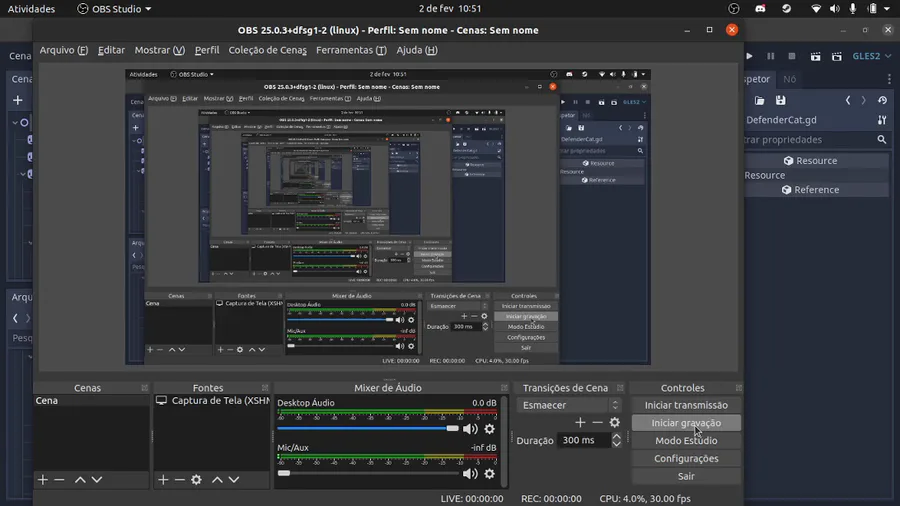Open Coleção de Cenas menu
This screenshot has height=506, width=900.
267,50
